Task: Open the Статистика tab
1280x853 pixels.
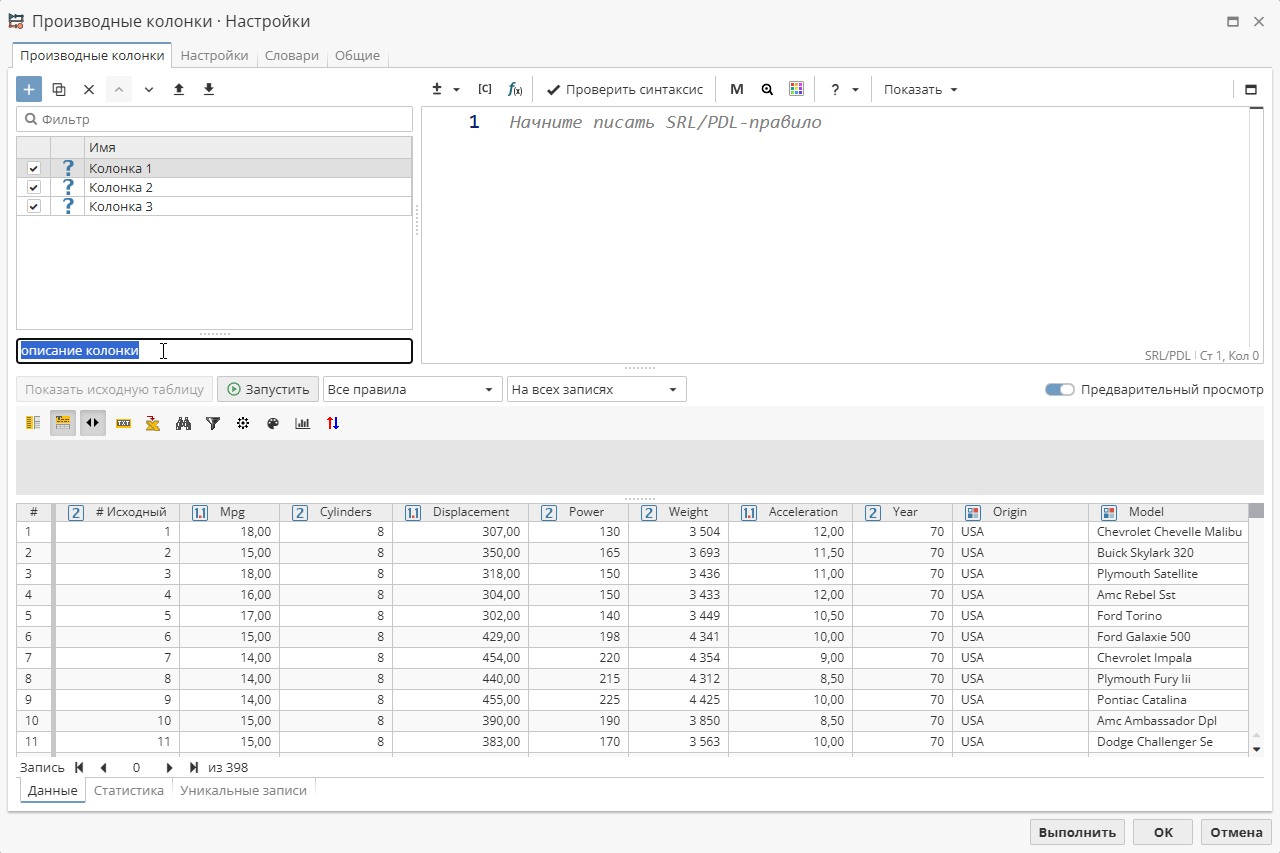Action: 129,790
